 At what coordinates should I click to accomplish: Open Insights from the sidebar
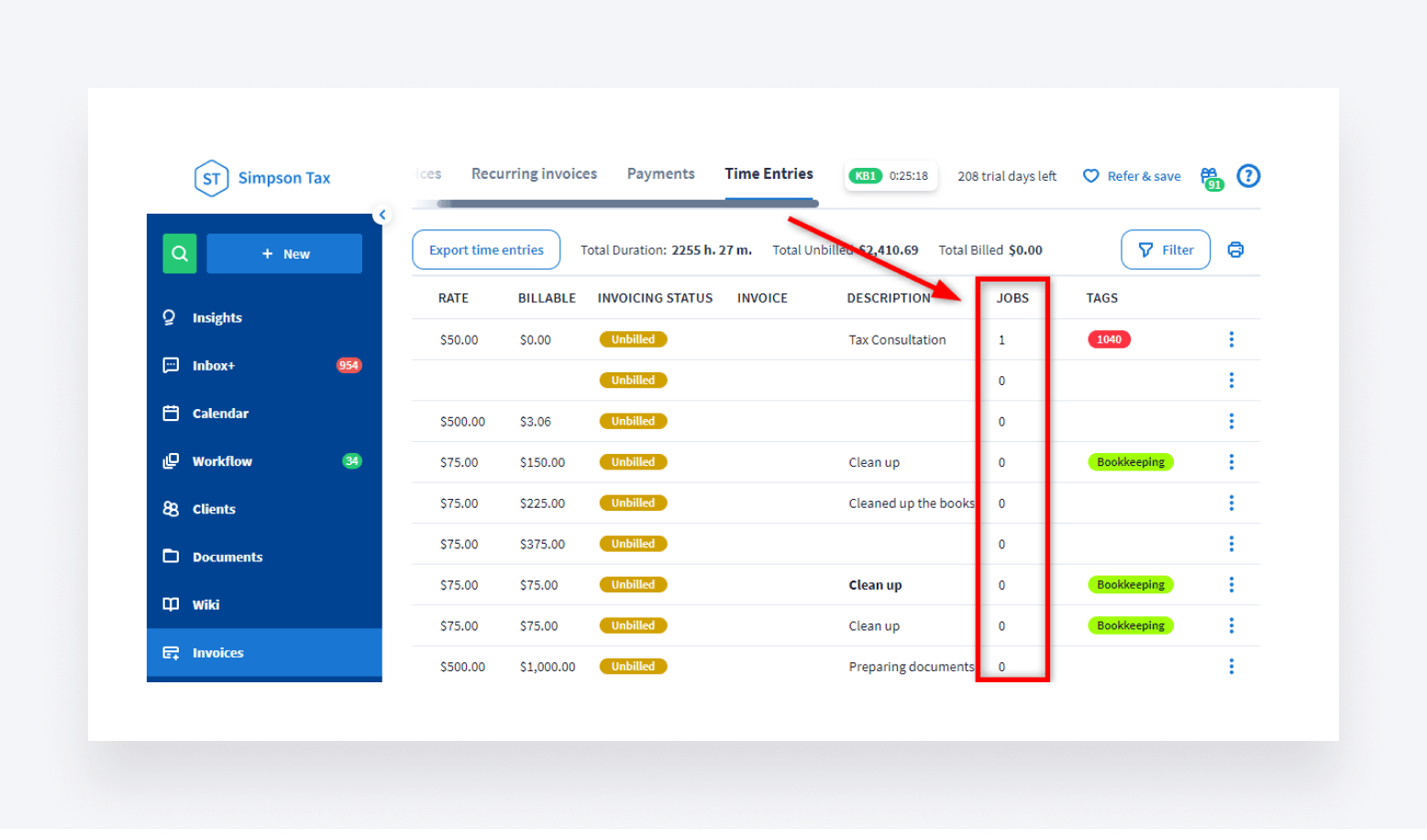(x=216, y=318)
